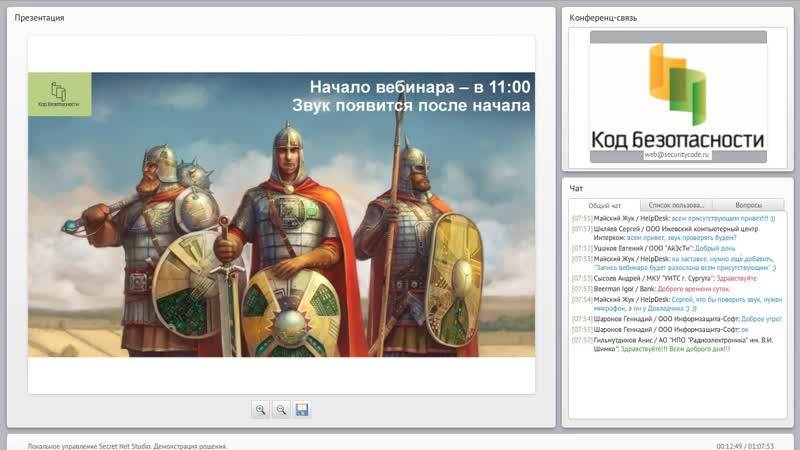Select Шаронов Геннадий 'ок' message
Image resolution: width=800 pixels, height=450 pixels.
660,330
